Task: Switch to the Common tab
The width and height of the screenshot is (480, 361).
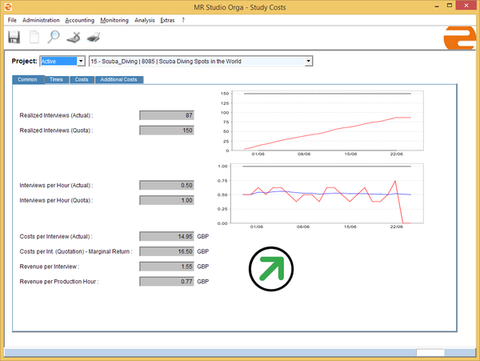Action: pos(28,79)
